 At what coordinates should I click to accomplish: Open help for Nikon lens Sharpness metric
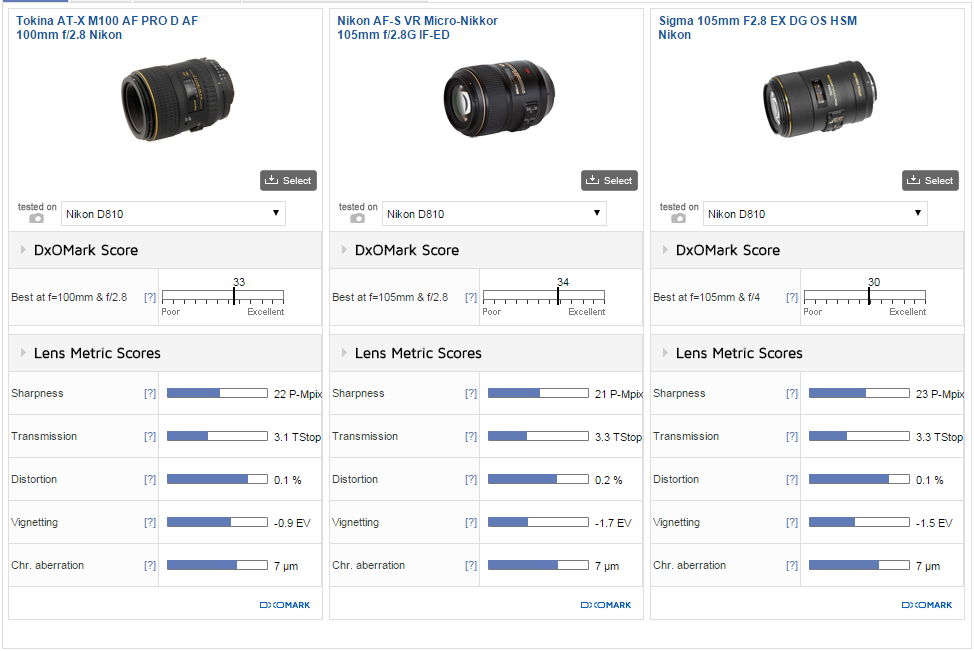click(x=471, y=393)
